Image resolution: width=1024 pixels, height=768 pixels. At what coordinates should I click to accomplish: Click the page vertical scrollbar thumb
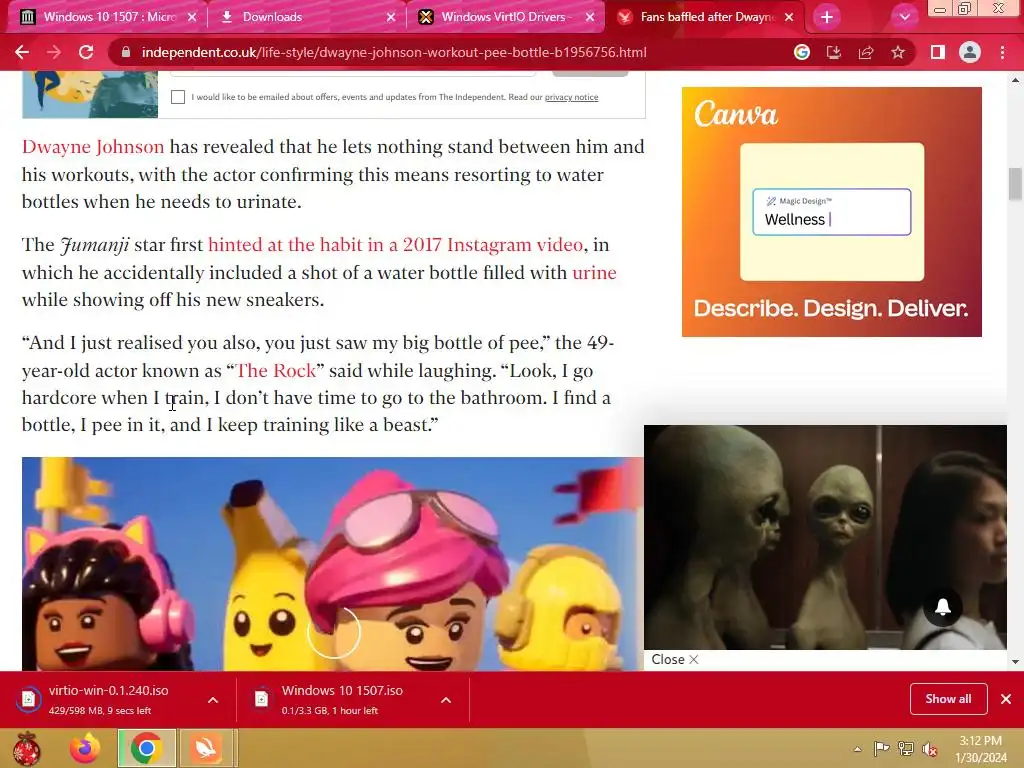coord(1015,184)
